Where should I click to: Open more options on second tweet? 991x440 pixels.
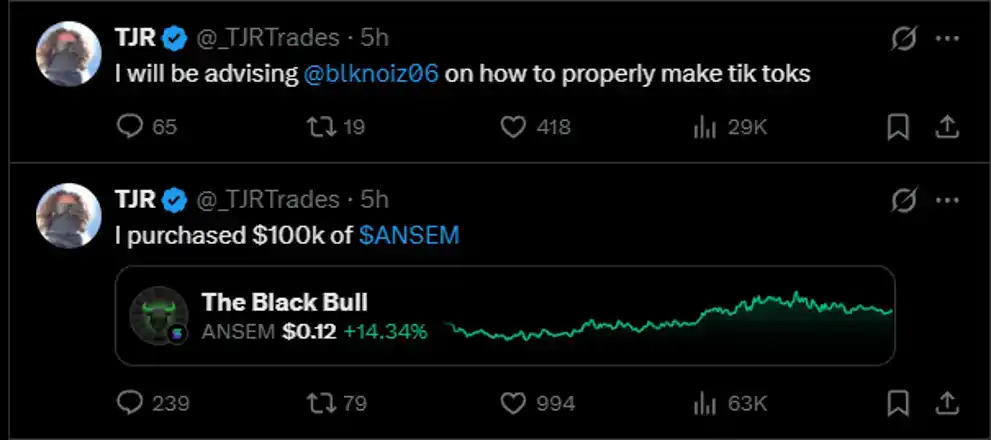coord(947,201)
